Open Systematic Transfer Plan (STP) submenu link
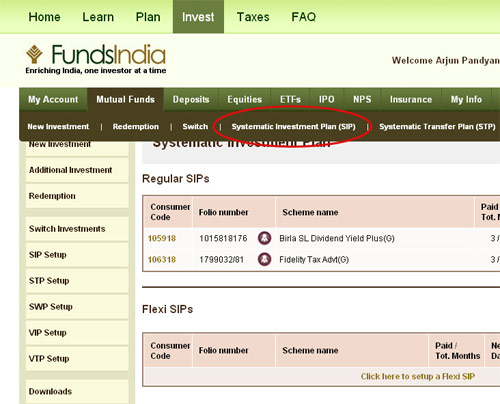Screen dimensions: 500x404 click(437, 127)
